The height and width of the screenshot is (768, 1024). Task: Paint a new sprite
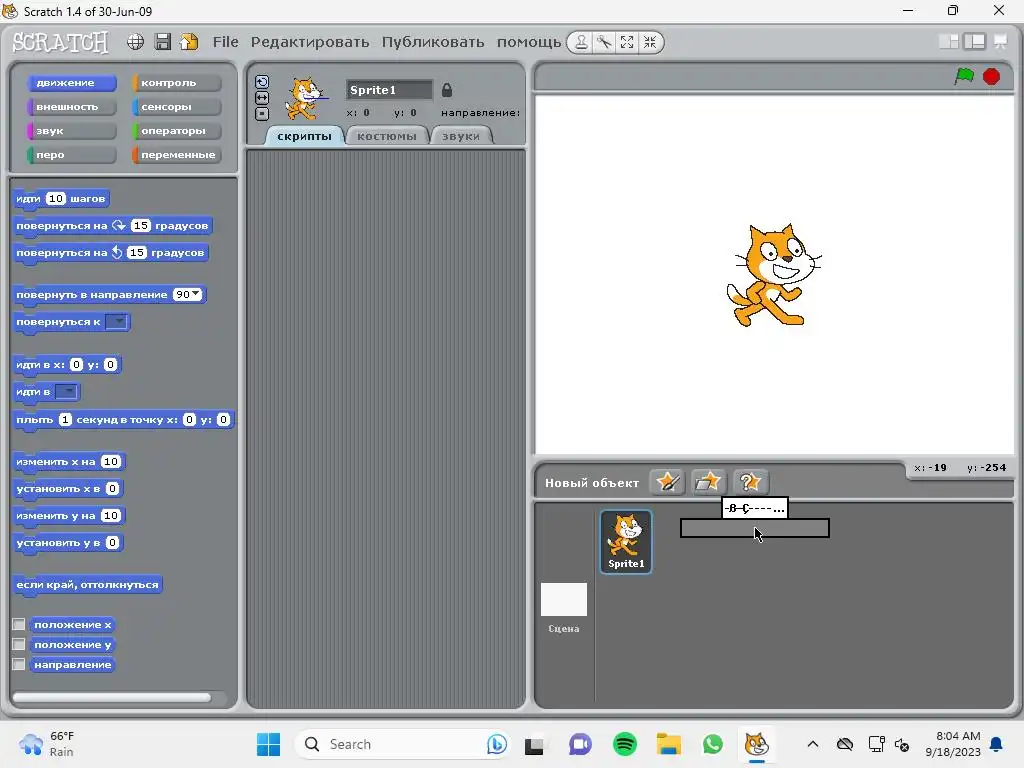pos(667,483)
